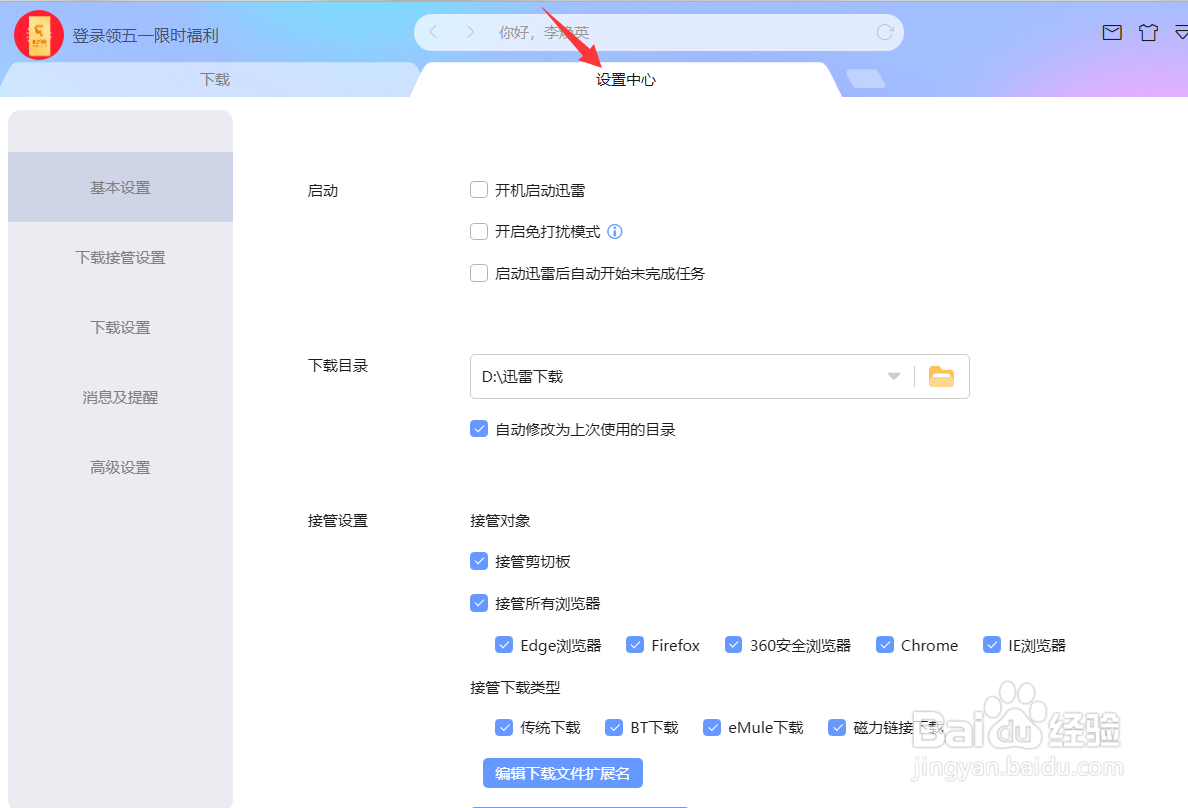1188x808 pixels.
Task: Open the folder browse icon
Action: tap(941, 376)
